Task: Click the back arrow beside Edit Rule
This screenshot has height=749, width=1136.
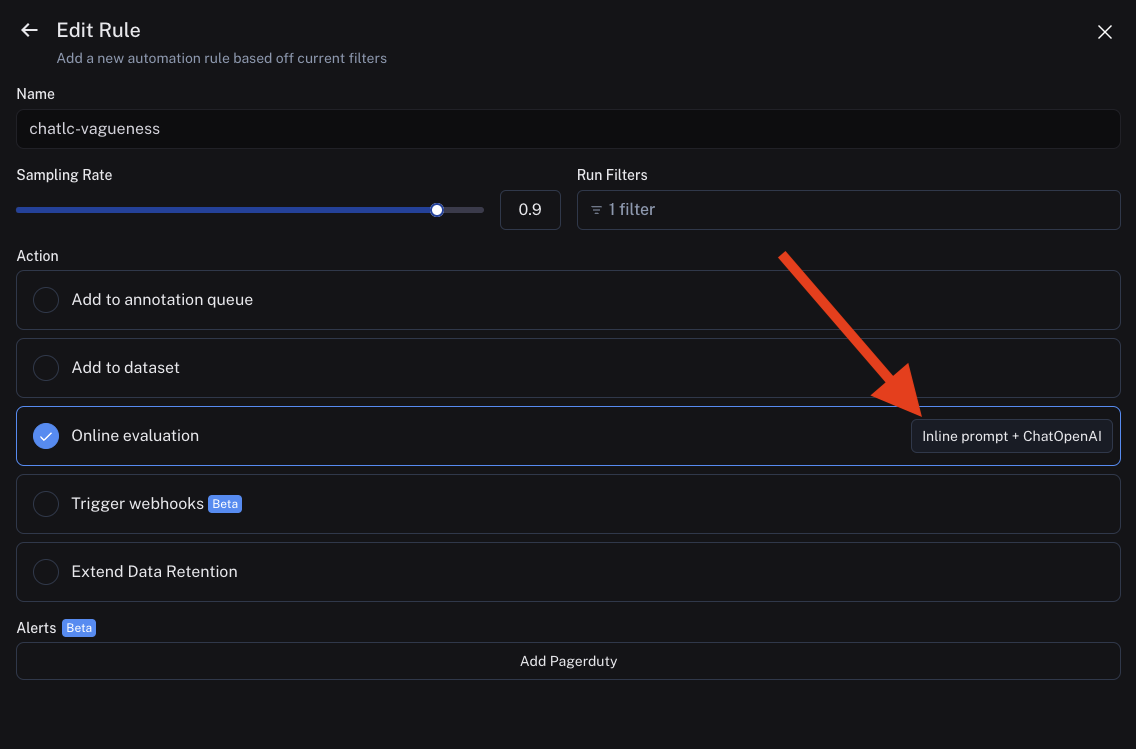Action: (x=29, y=31)
